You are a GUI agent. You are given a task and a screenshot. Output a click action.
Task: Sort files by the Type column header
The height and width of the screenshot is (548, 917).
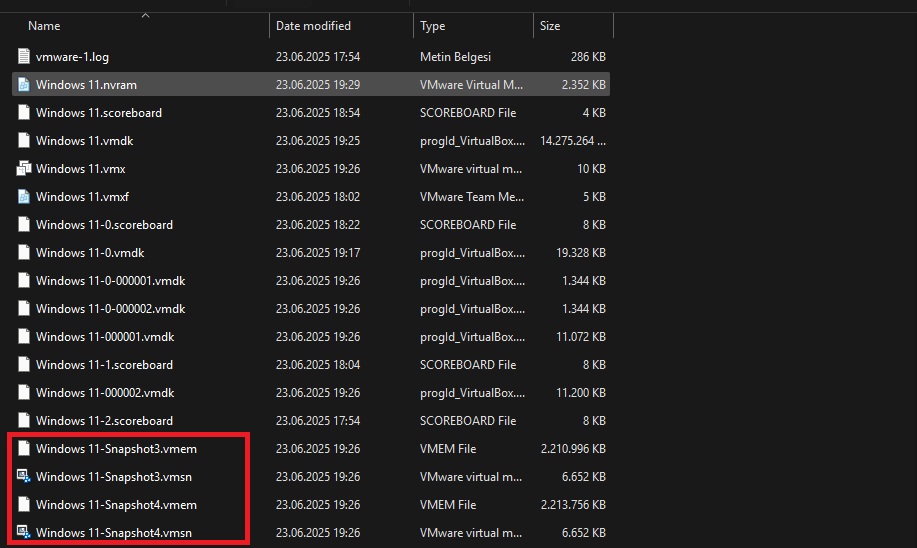click(433, 26)
